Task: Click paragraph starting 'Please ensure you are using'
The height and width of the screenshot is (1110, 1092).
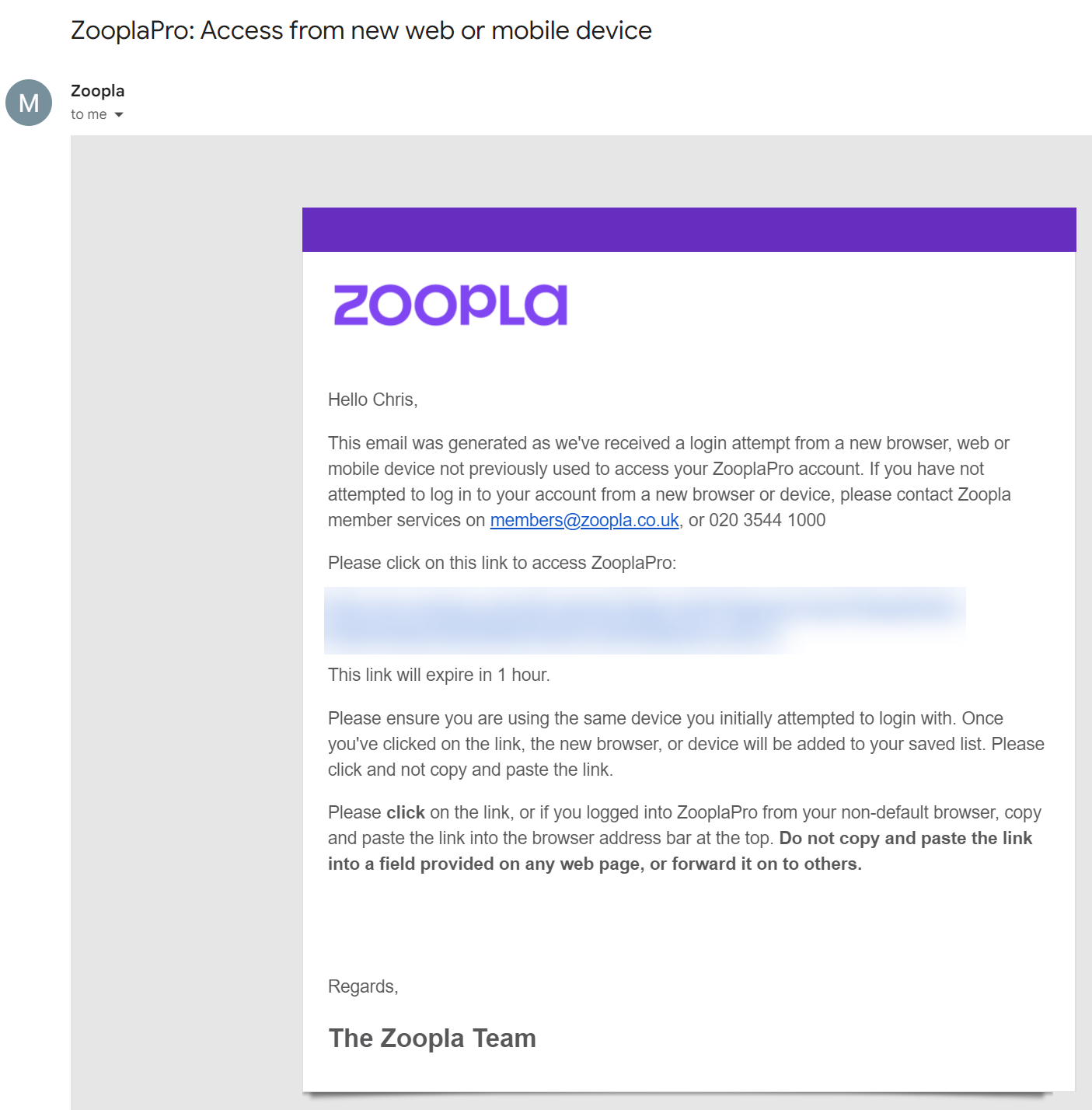Action: pos(686,744)
